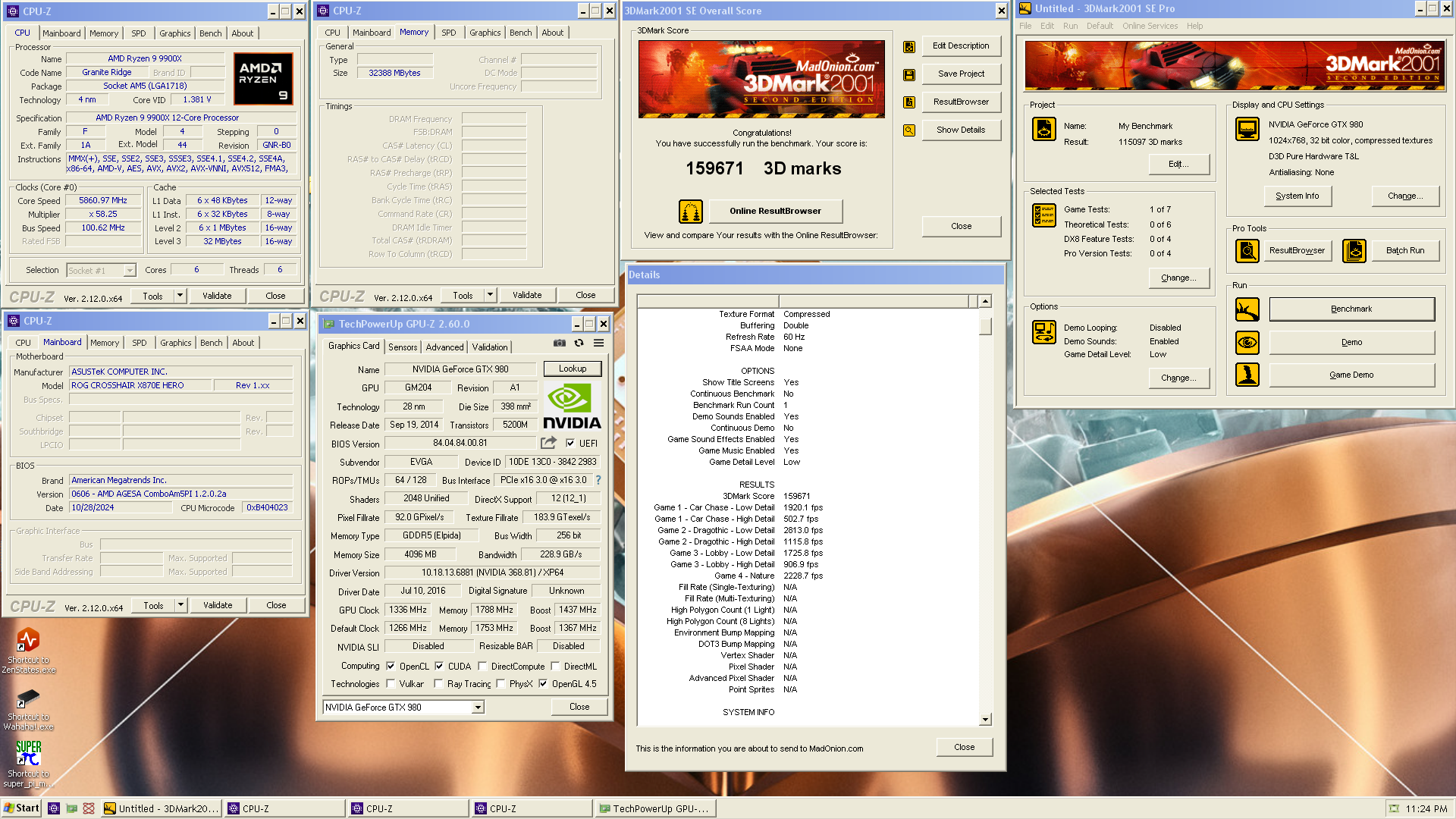Click the Project icon in 3DMark2001 Pro
Viewport: 1456px width, 819px height.
click(1044, 129)
